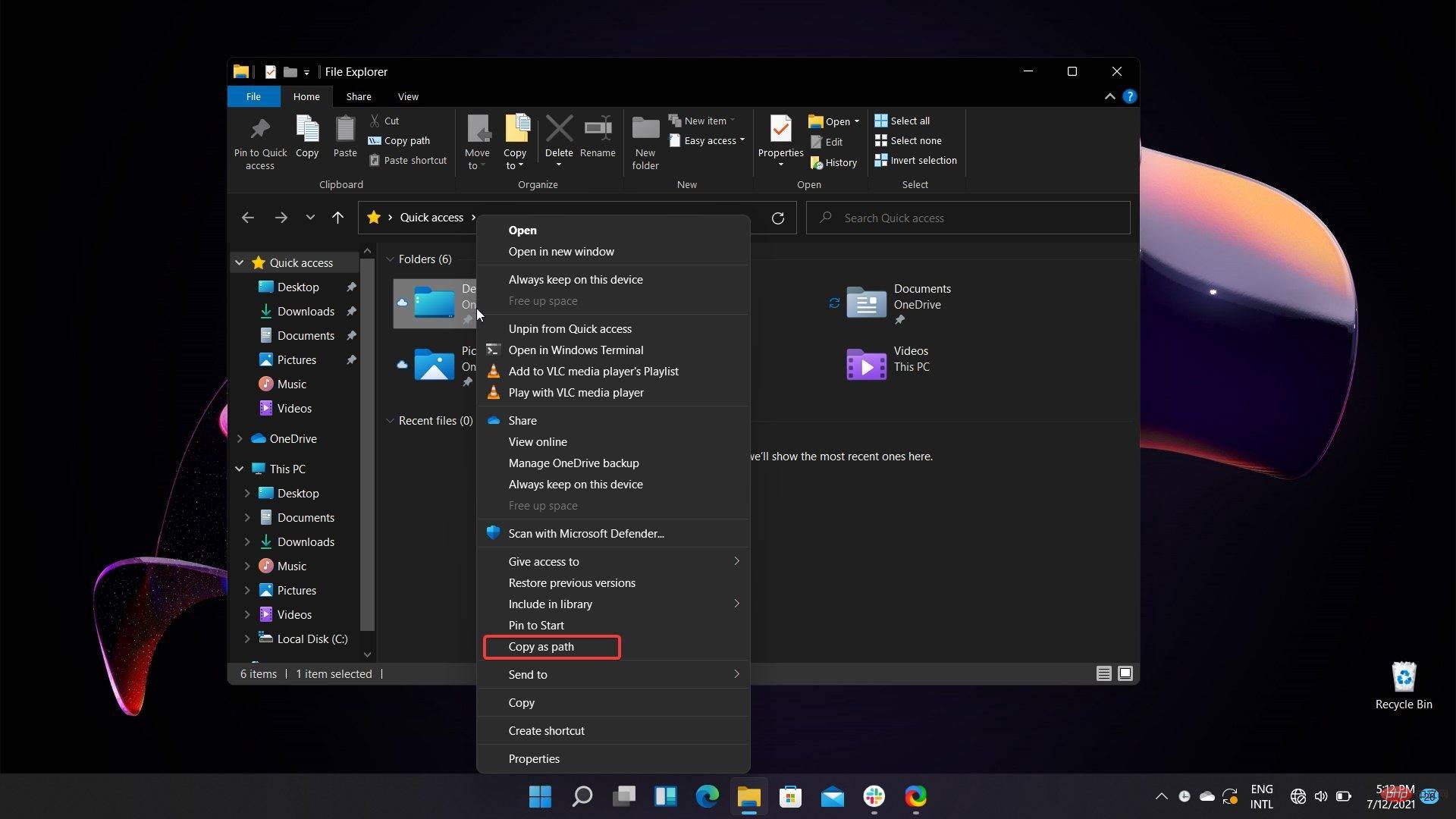Click the 'Include in library' submenu arrow
This screenshot has height=819, width=1456.
click(736, 604)
